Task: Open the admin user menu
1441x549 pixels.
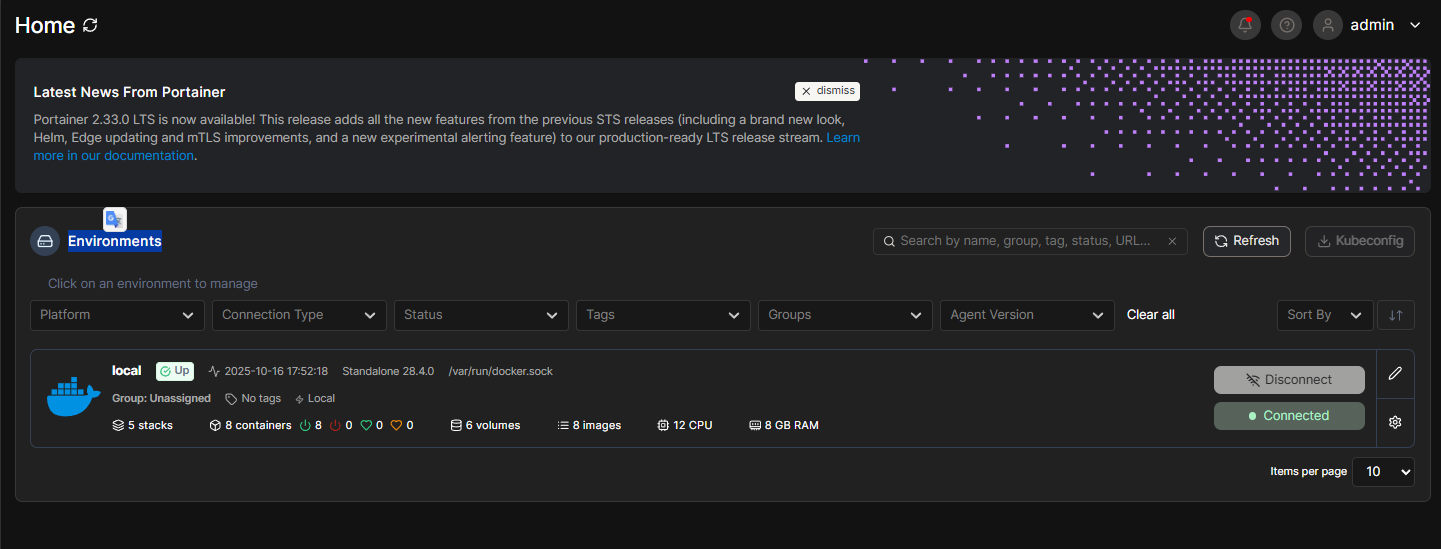Action: tap(1384, 25)
